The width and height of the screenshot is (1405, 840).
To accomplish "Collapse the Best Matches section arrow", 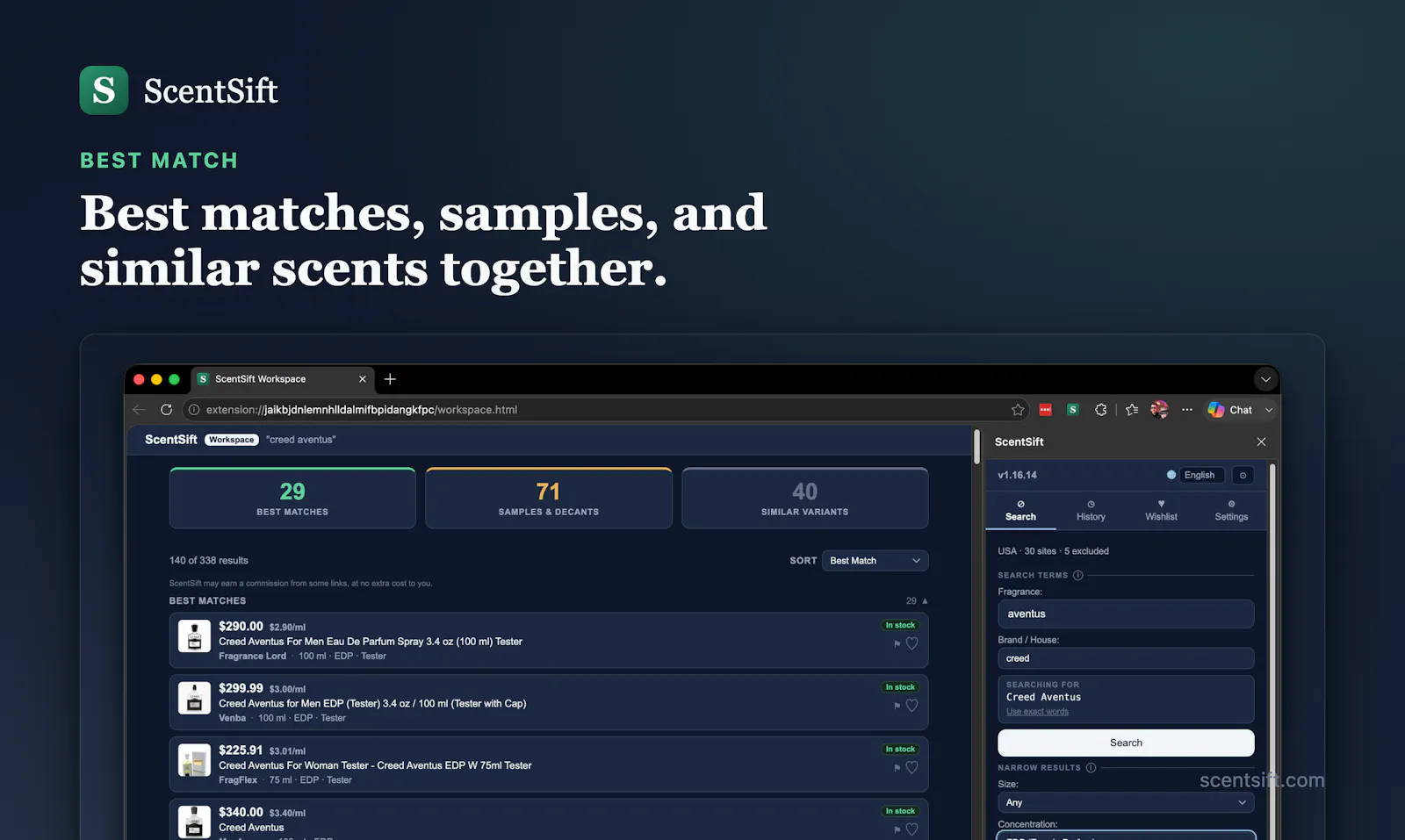I will click(925, 601).
